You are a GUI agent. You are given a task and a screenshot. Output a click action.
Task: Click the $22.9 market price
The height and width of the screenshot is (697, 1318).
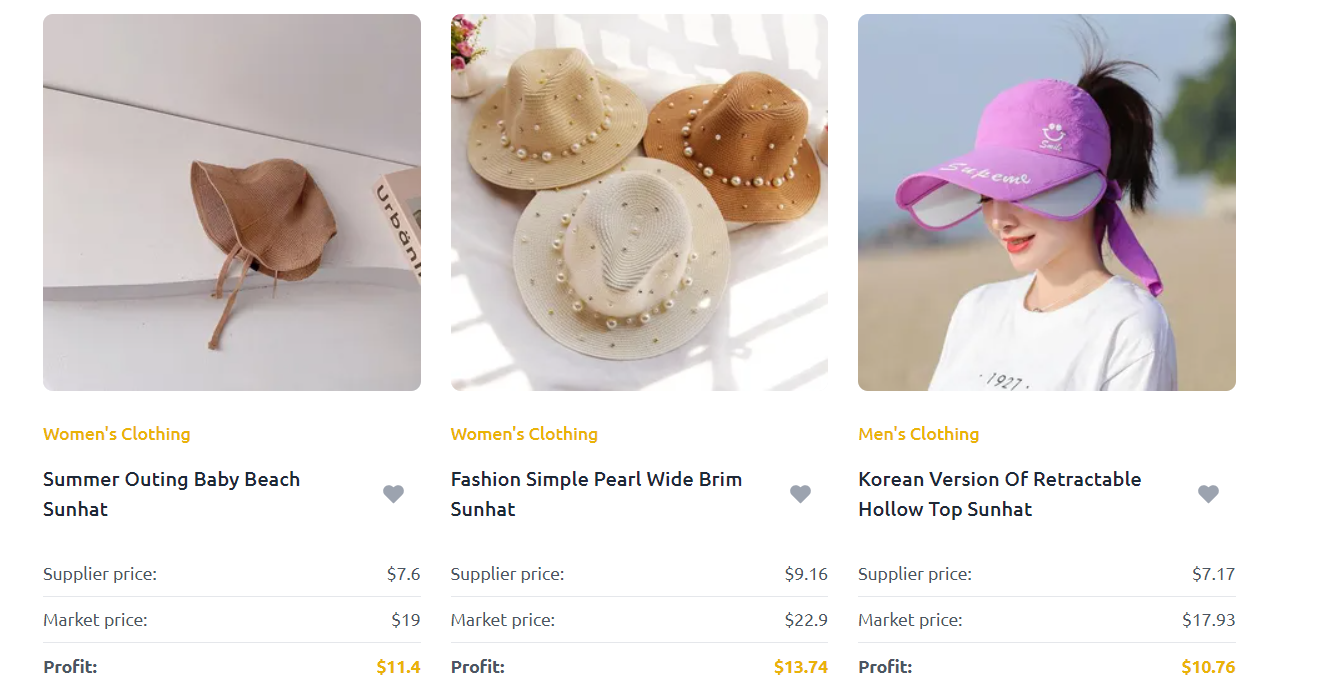point(806,620)
